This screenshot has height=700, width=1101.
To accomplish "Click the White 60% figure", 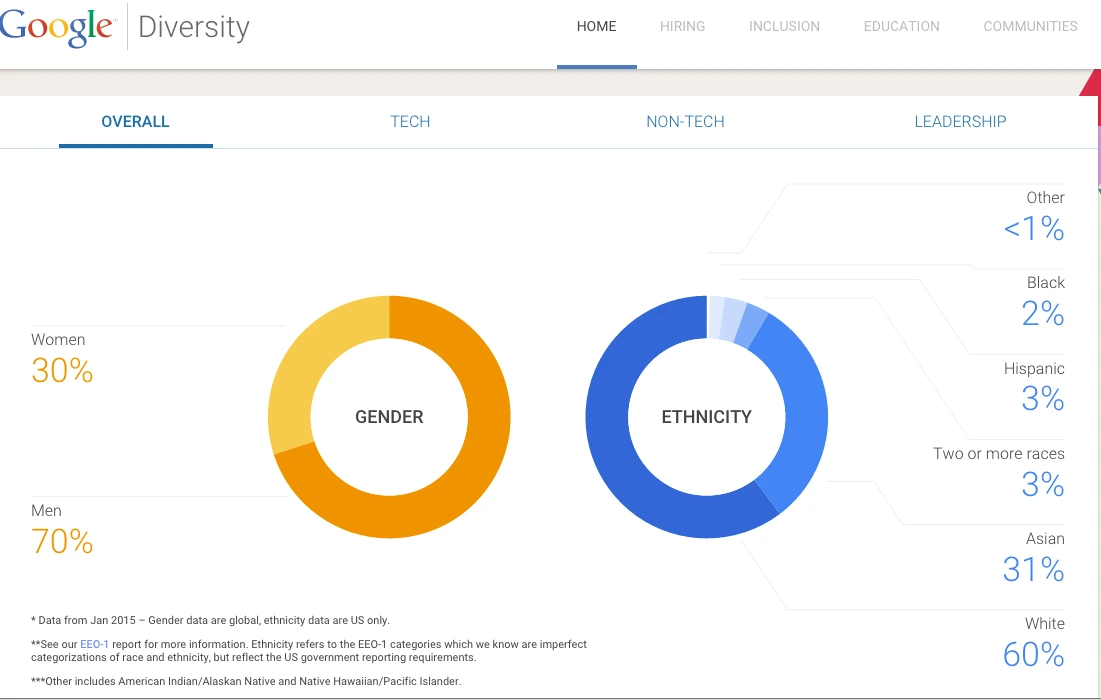I will click(x=1034, y=654).
